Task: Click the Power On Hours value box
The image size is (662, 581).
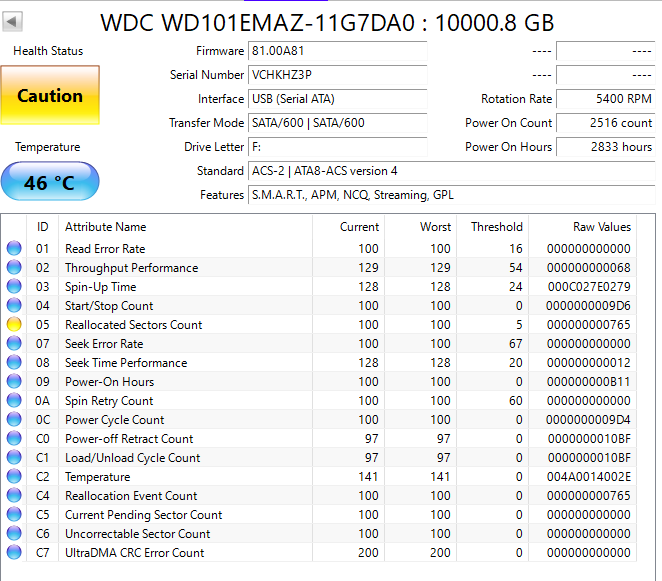Action: (605, 147)
